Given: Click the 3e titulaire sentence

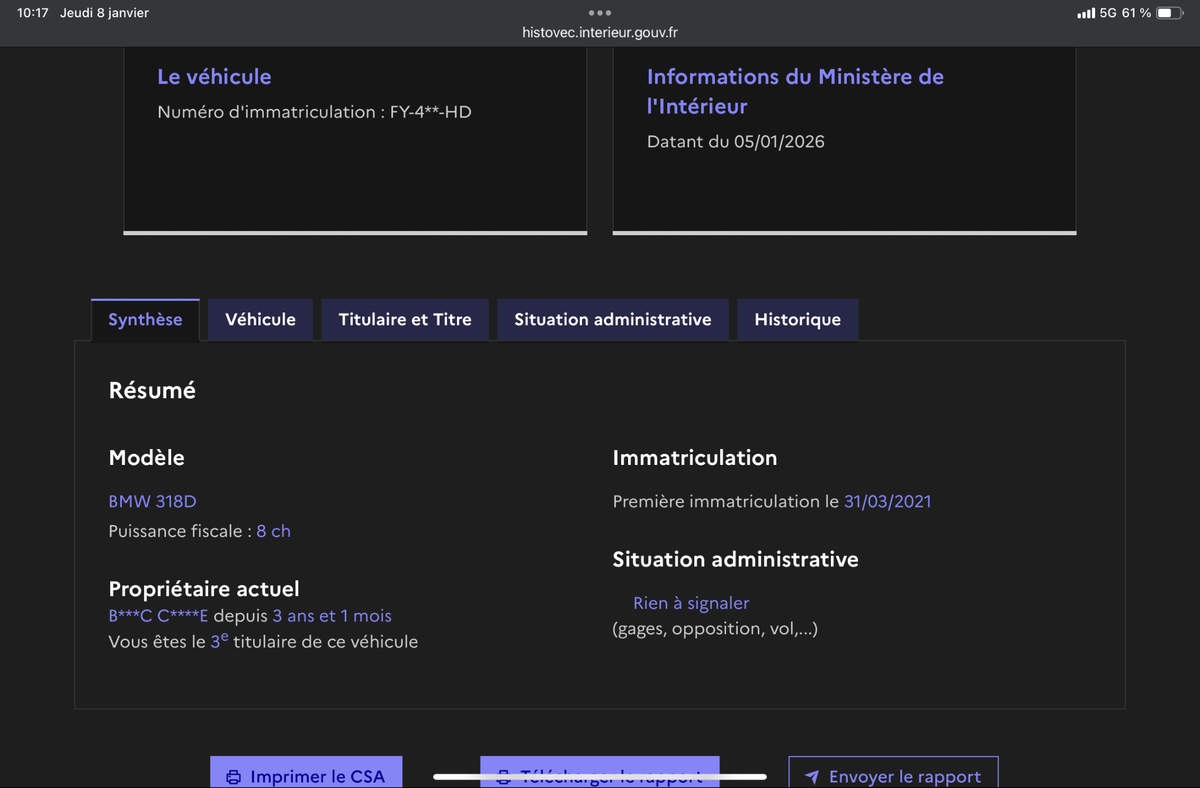Looking at the screenshot, I should click(x=263, y=642).
